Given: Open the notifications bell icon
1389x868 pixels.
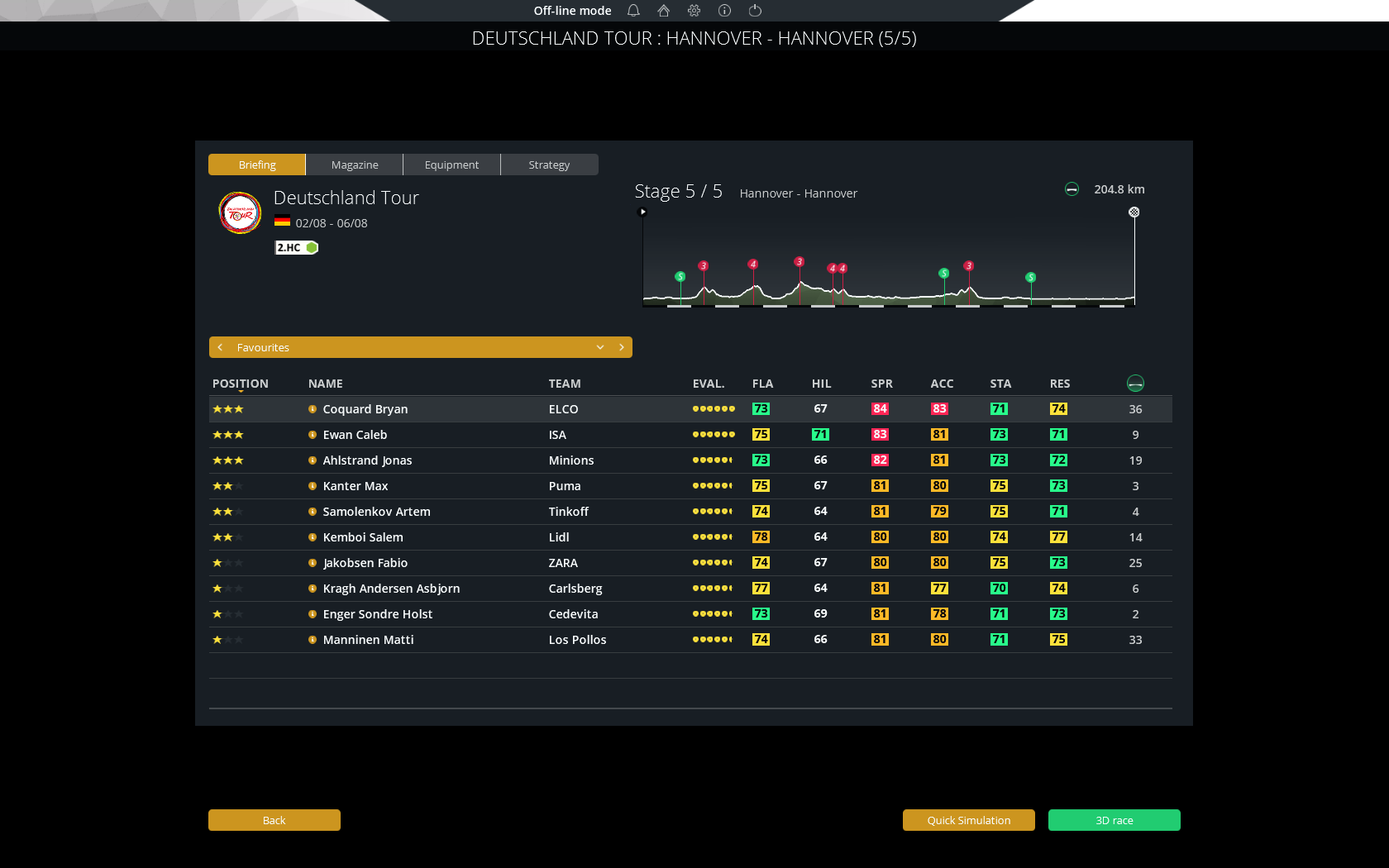Looking at the screenshot, I should [x=633, y=11].
